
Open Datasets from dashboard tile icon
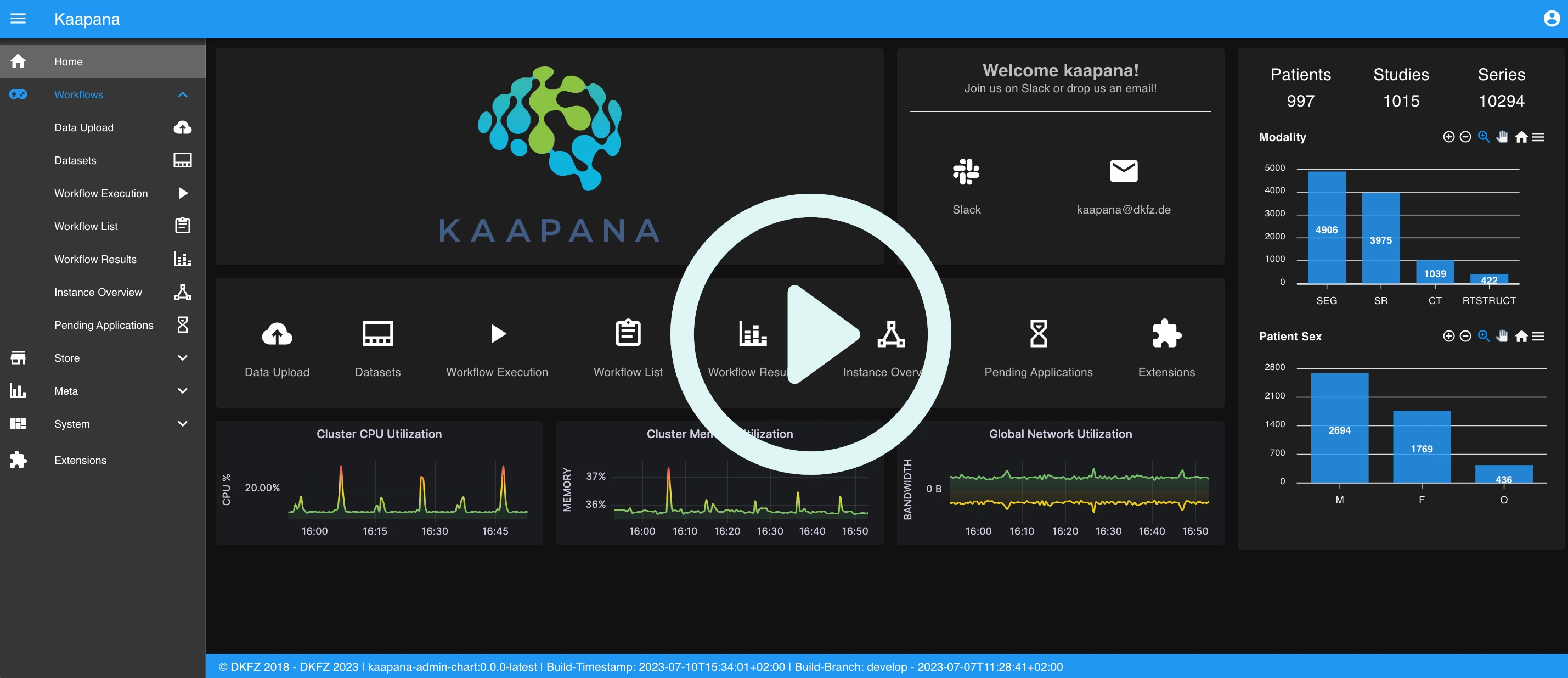[x=377, y=333]
